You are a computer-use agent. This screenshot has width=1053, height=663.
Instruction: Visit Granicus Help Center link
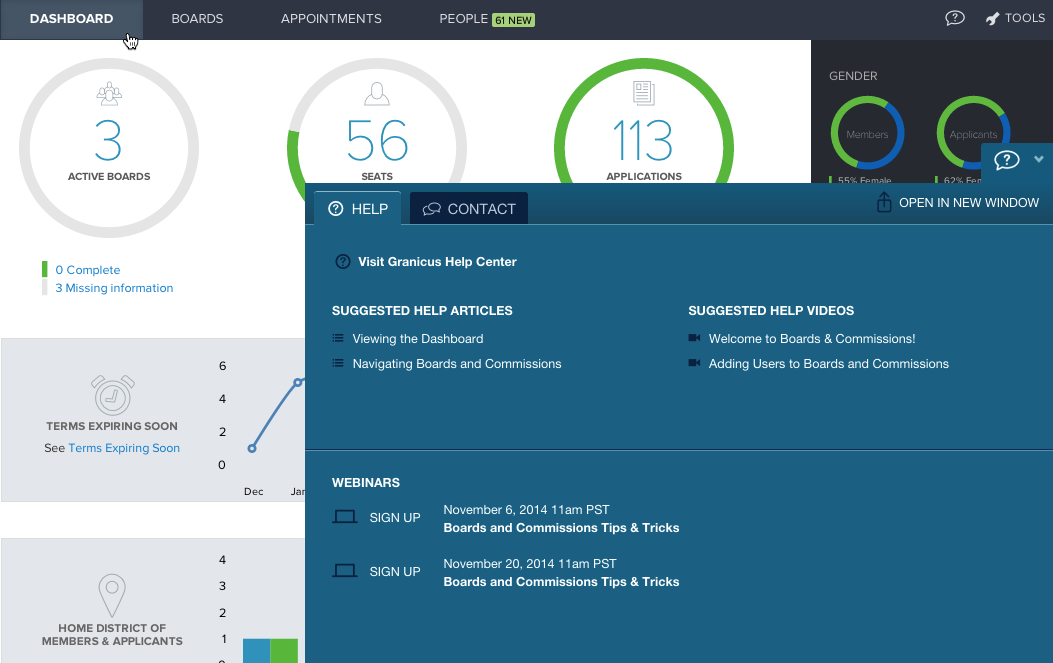(x=437, y=262)
